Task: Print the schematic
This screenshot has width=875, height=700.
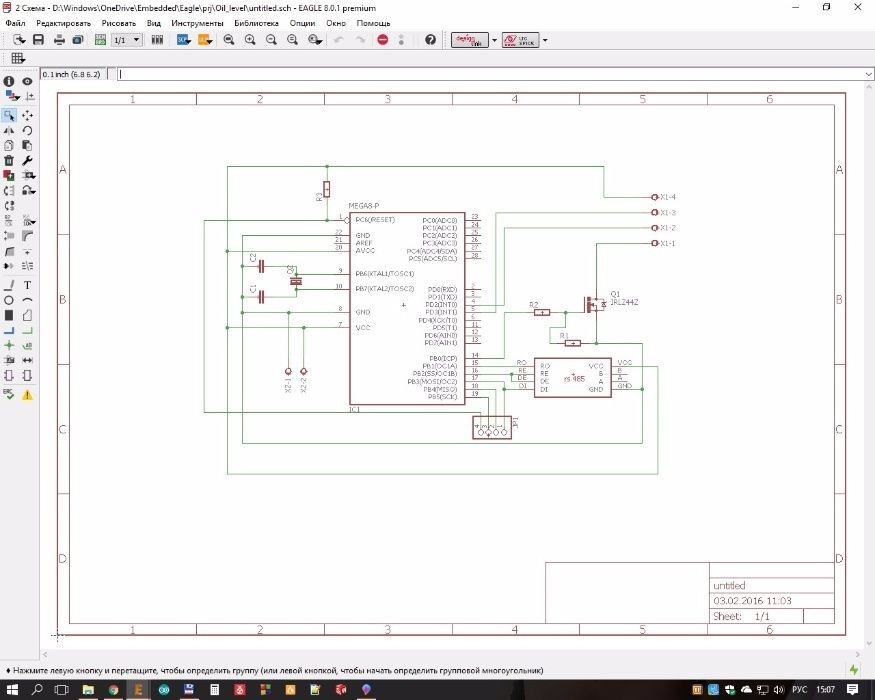Action: coord(59,40)
